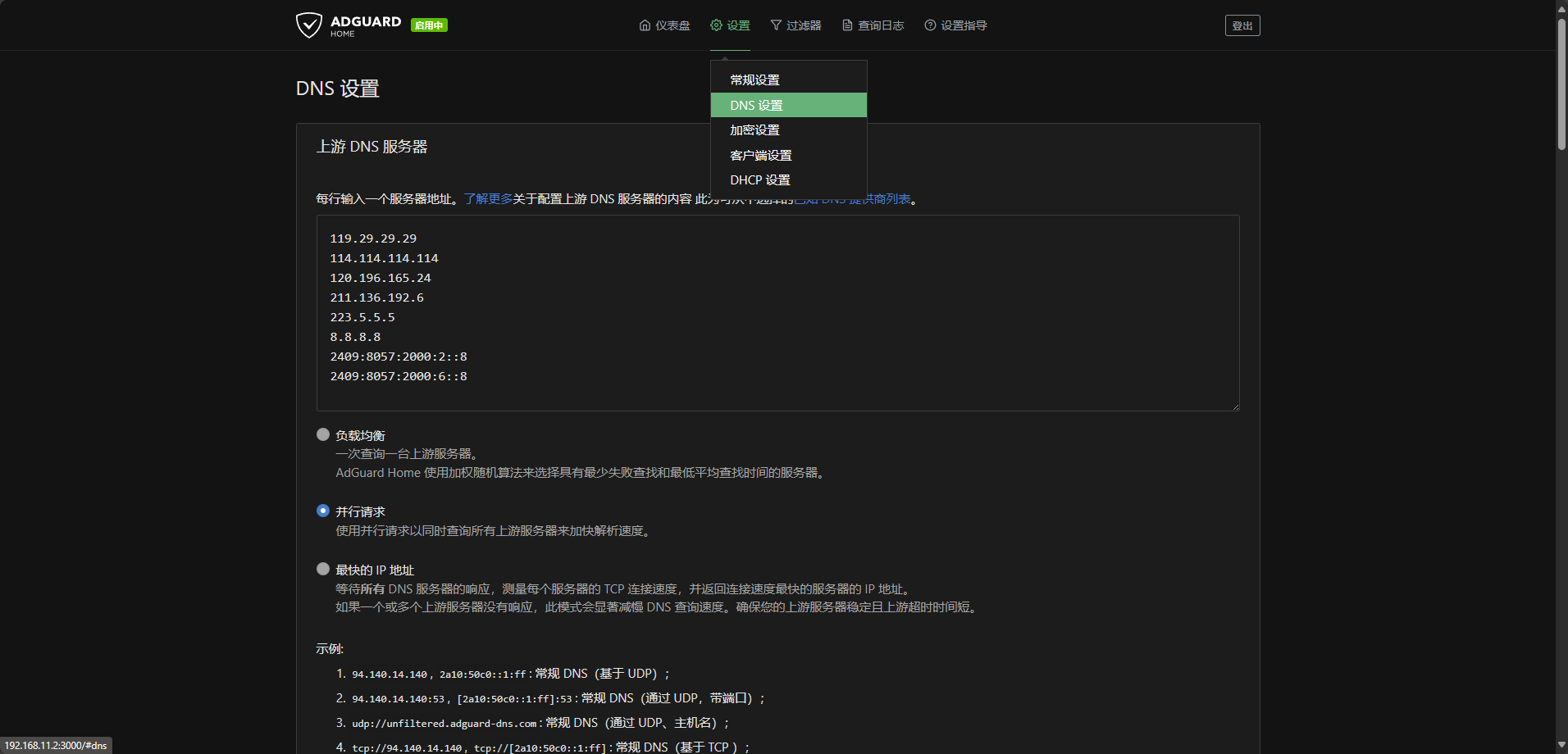
Task: Click the settings gear icon
Action: [716, 25]
